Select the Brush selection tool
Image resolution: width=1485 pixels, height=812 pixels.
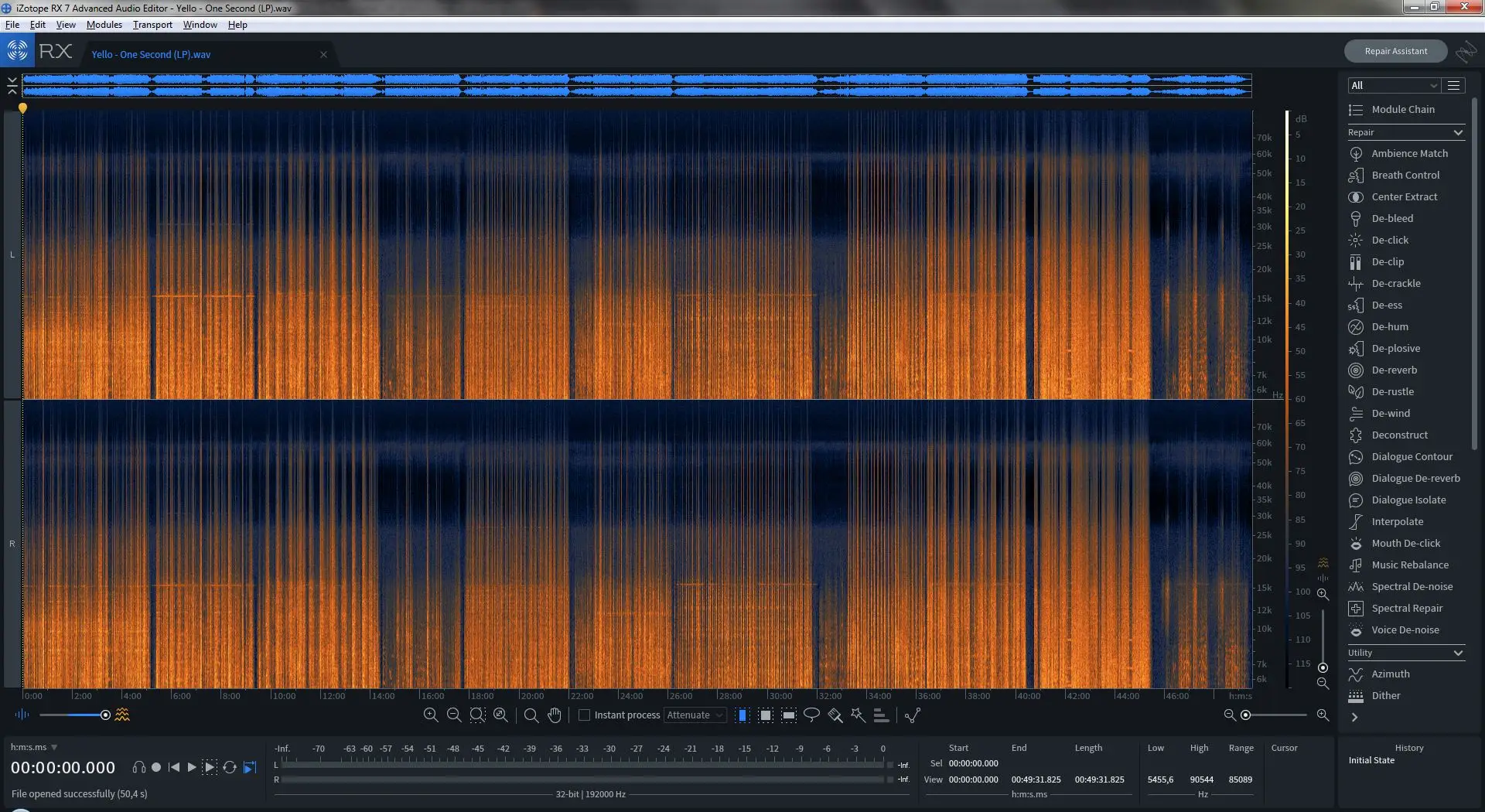(835, 715)
